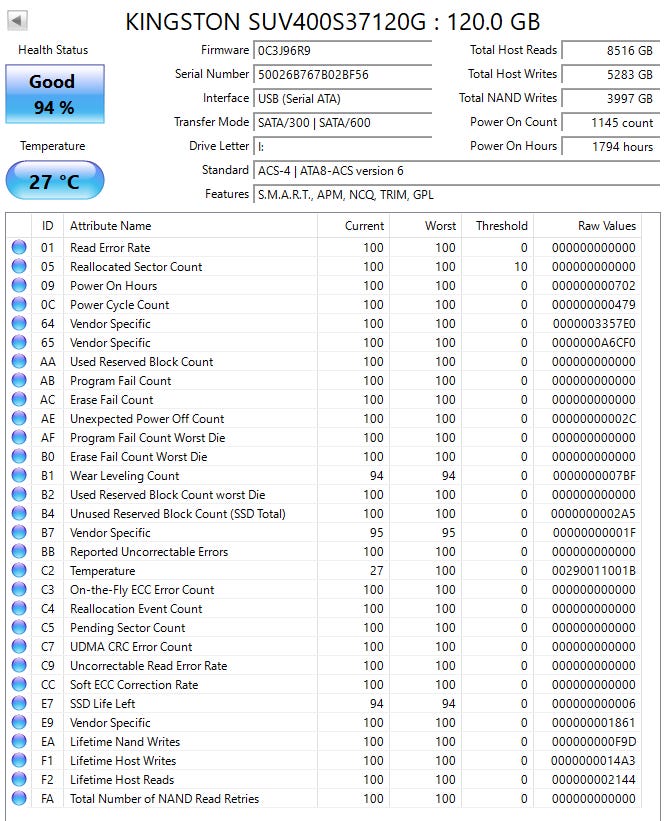Select status icon for Program Fail Count

coord(19,380)
